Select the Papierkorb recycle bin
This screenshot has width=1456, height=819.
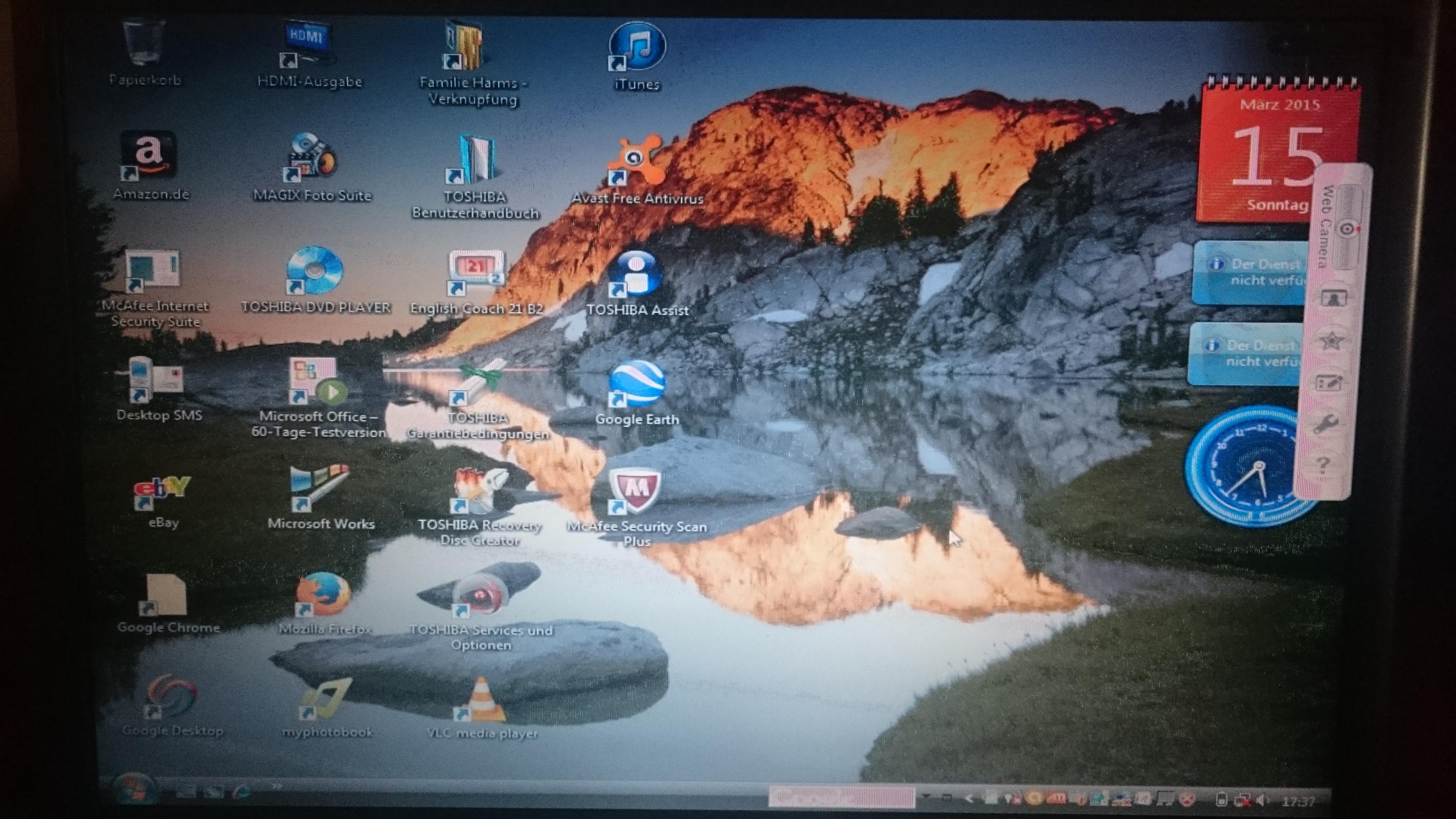[x=143, y=45]
